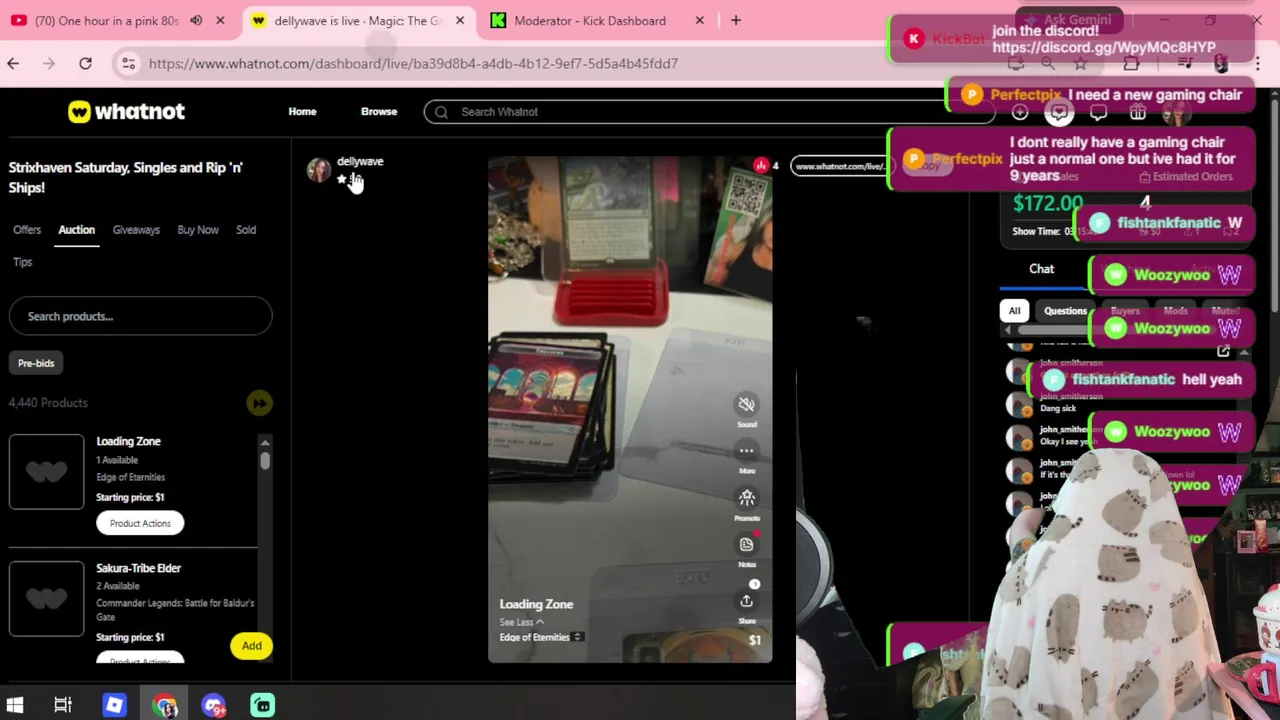Reload the page with the browser refresh icon

[85, 63]
